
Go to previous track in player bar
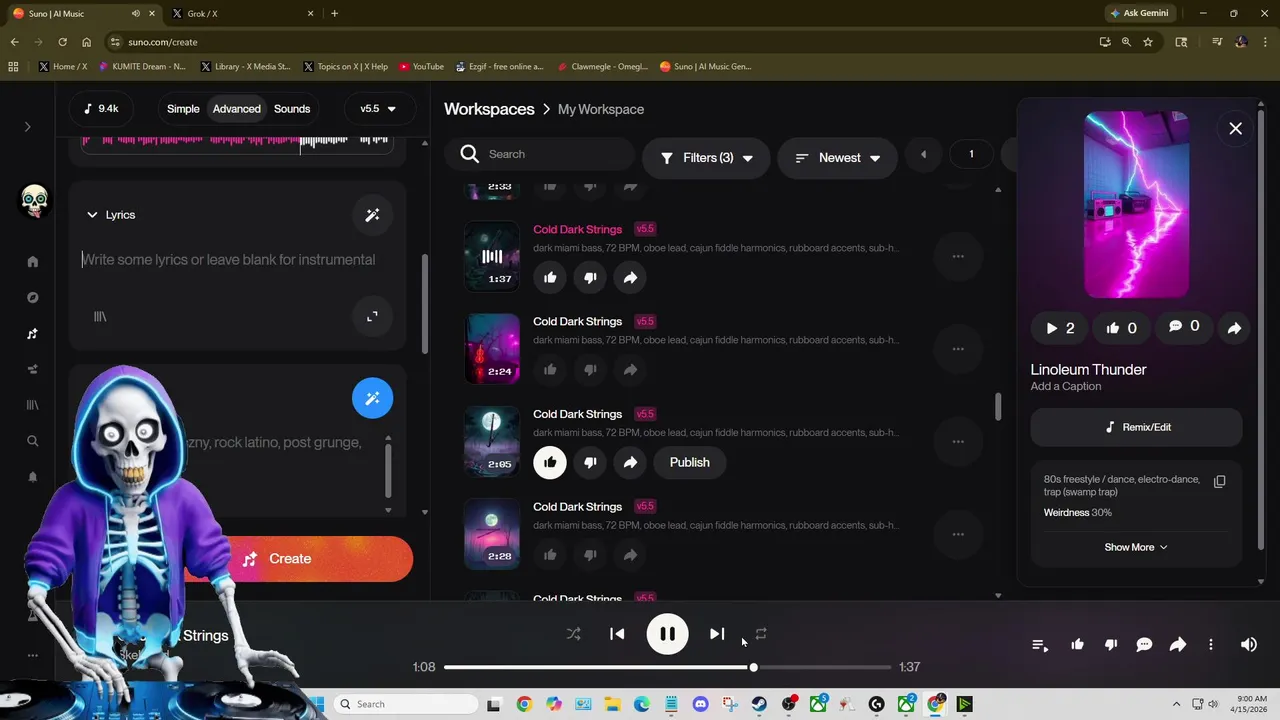617,634
